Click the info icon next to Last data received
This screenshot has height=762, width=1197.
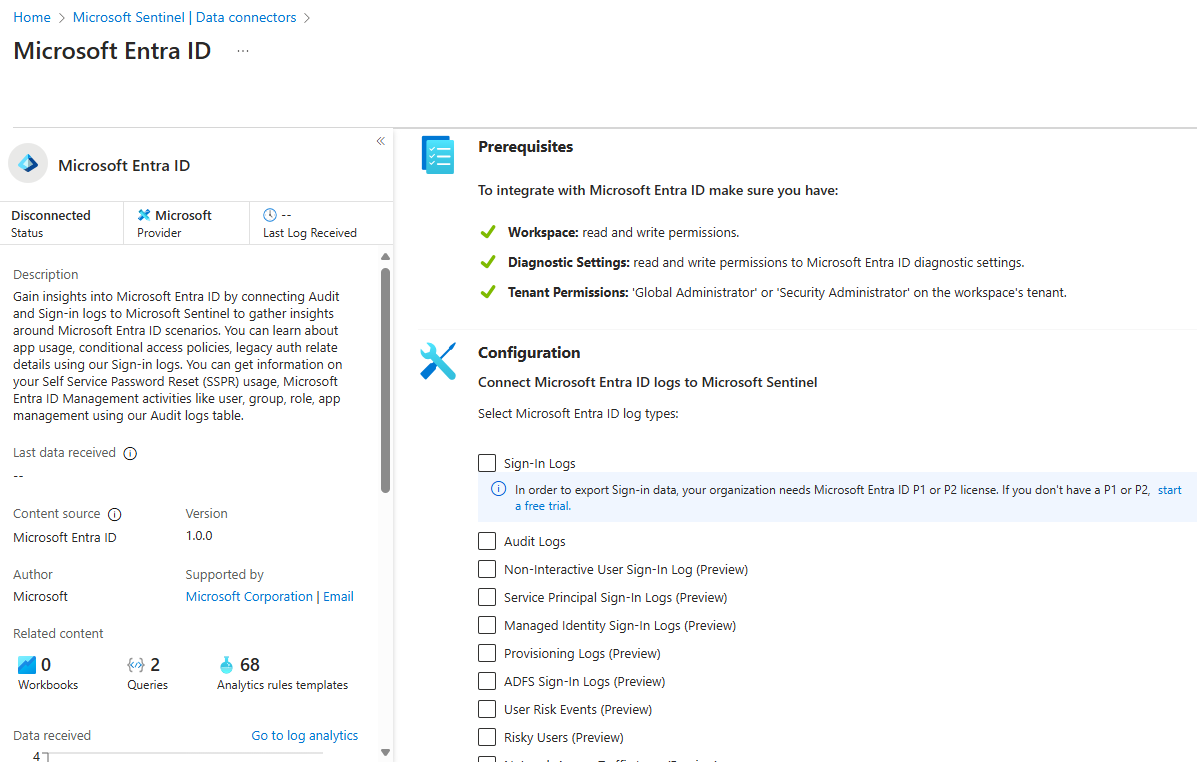tap(130, 452)
